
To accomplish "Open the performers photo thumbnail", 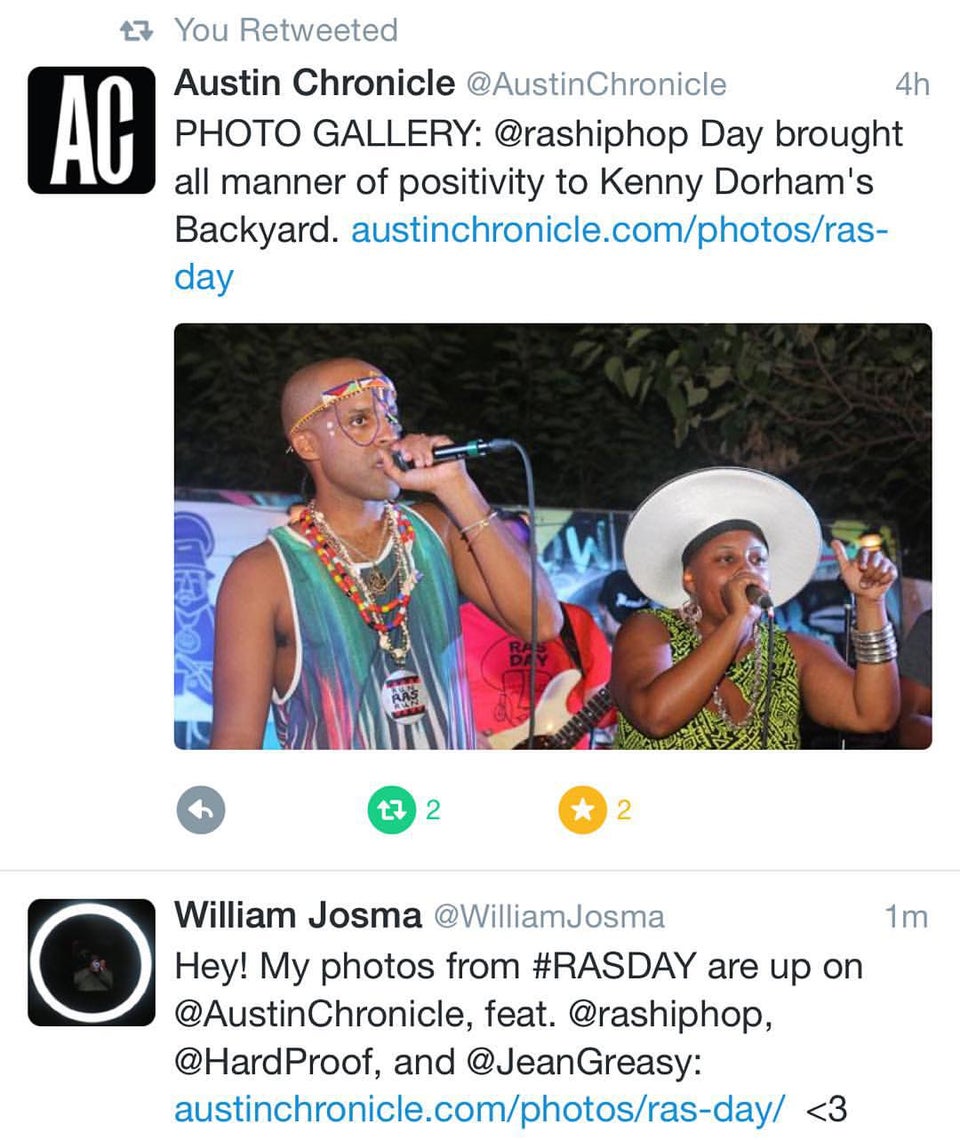I will coord(552,536).
